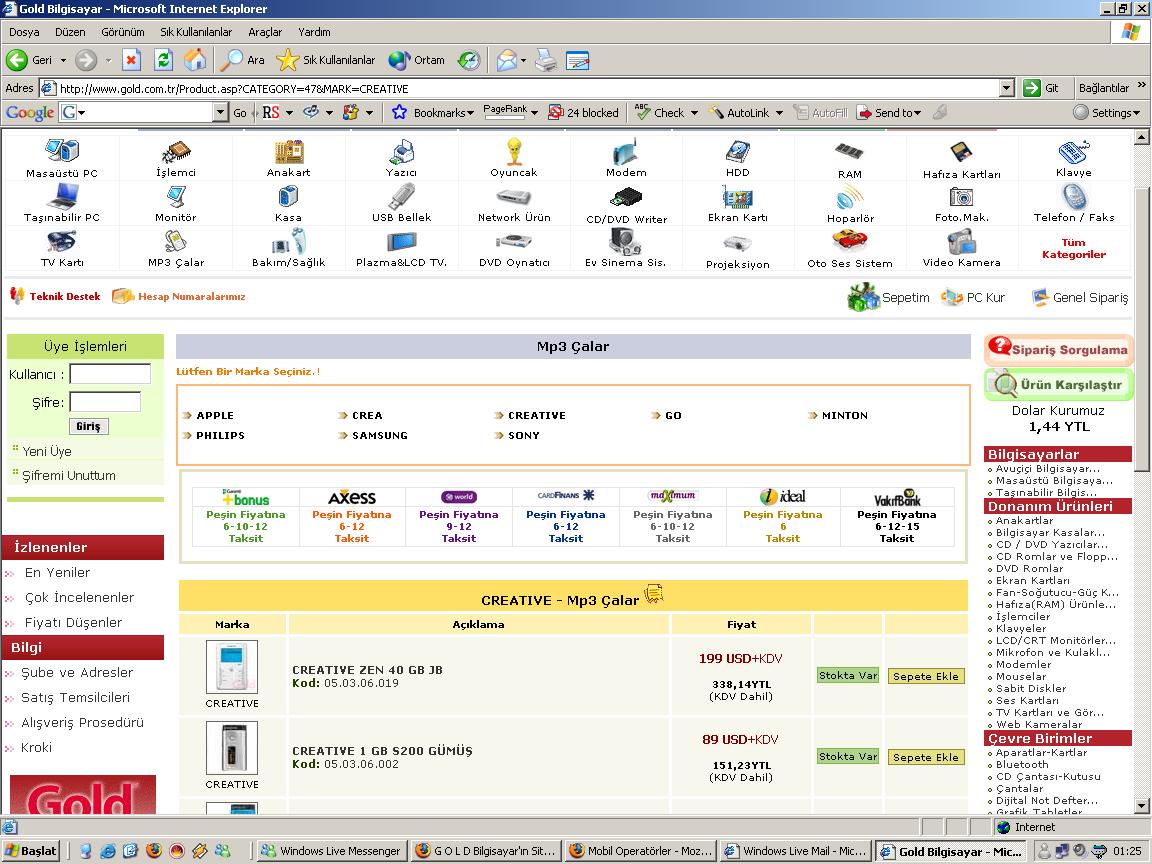Click the browser Stop toolbar icon
Viewport: 1152px width, 864px height.
(x=131, y=60)
